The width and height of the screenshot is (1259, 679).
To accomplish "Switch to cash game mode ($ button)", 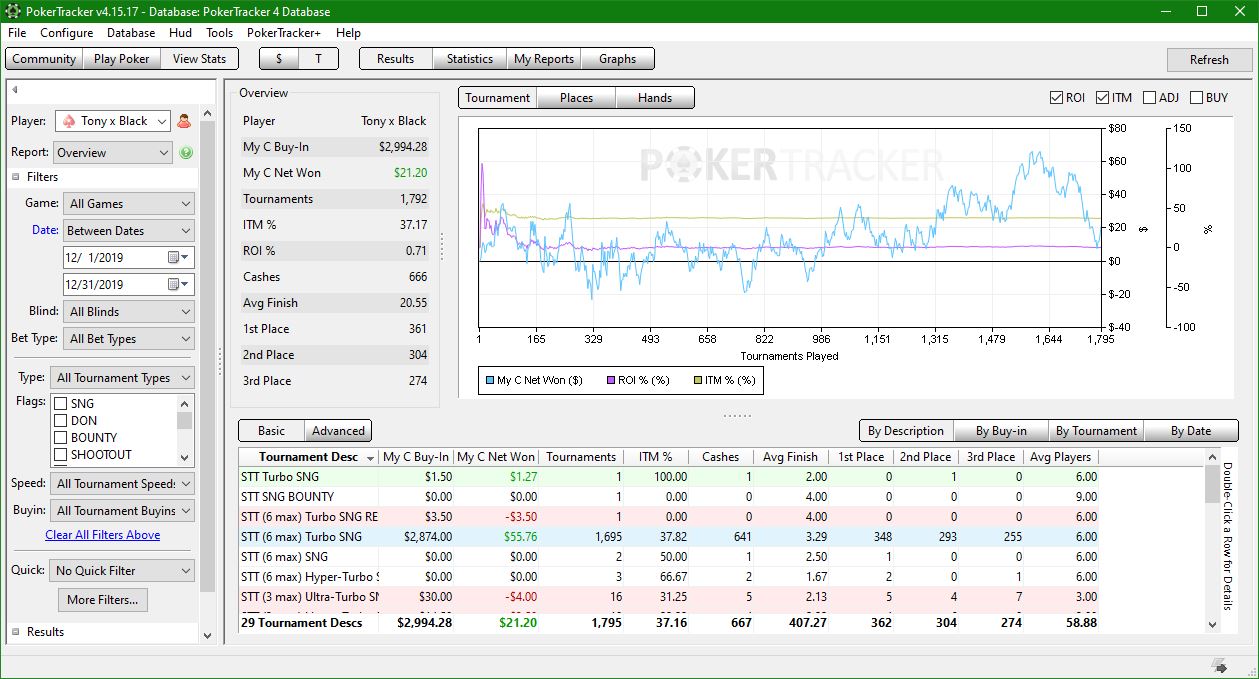I will click(x=278, y=59).
